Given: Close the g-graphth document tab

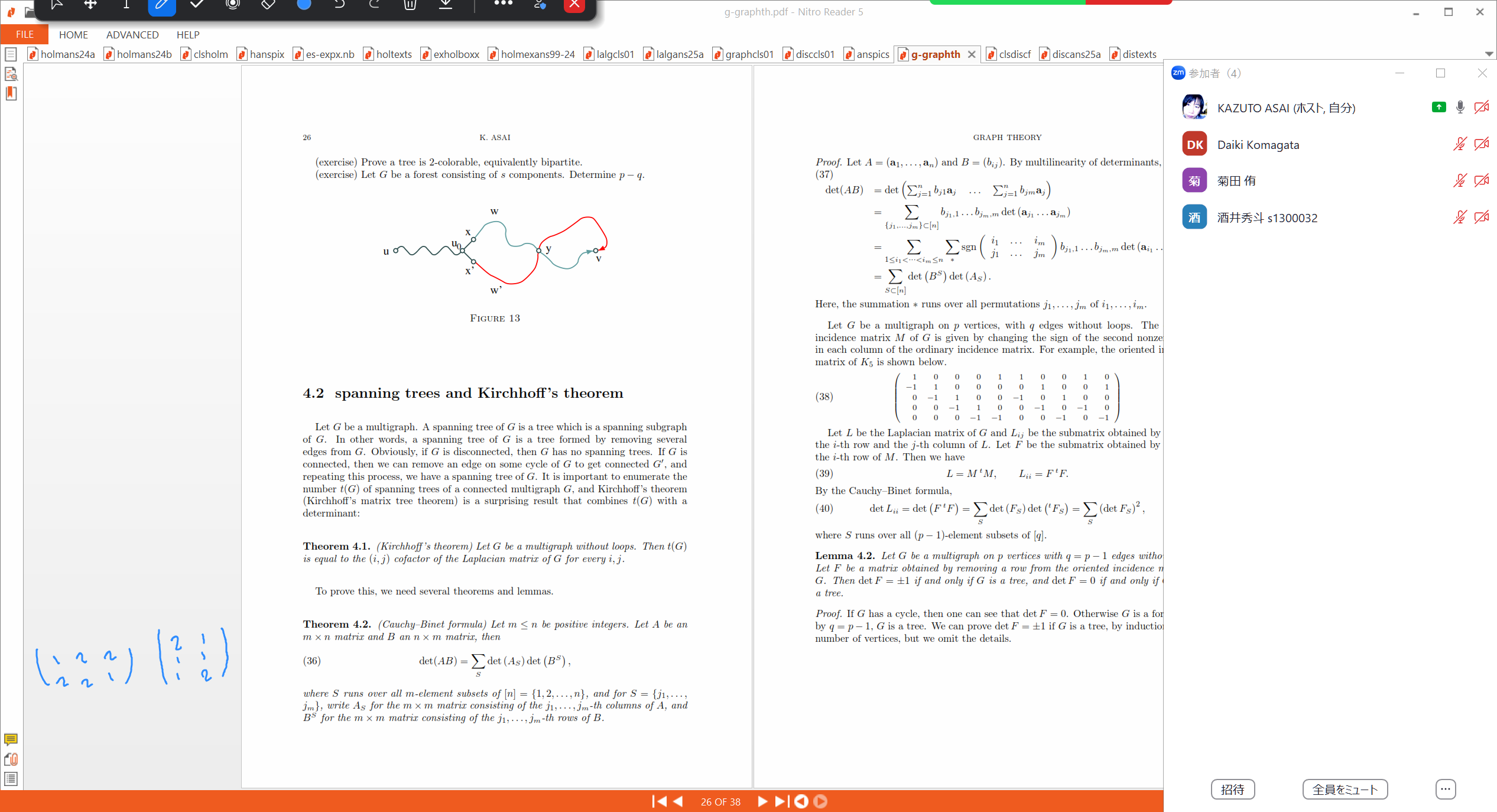Looking at the screenshot, I should pyautogui.click(x=971, y=54).
